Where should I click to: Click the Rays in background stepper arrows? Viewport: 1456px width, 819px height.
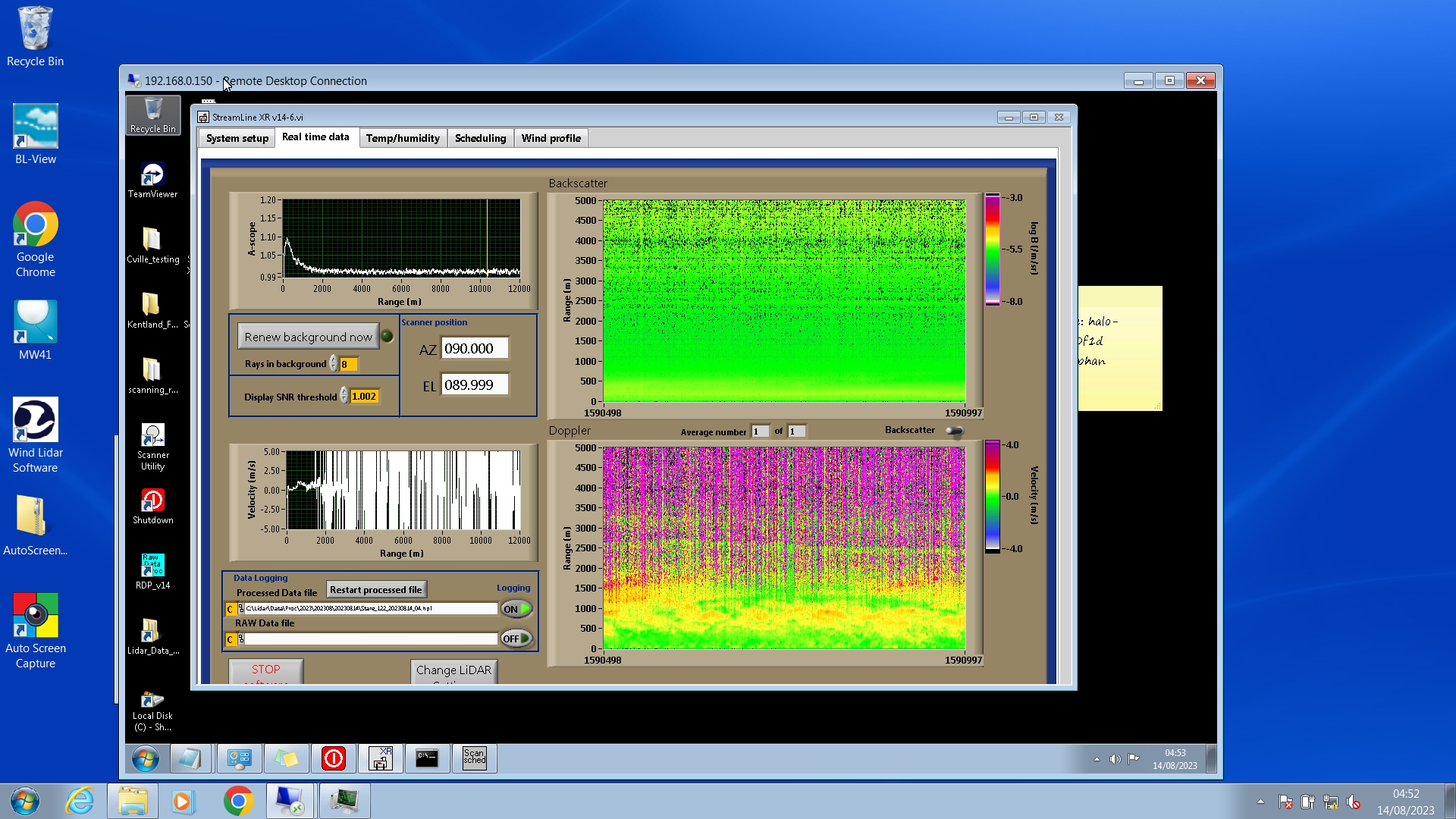tap(334, 364)
